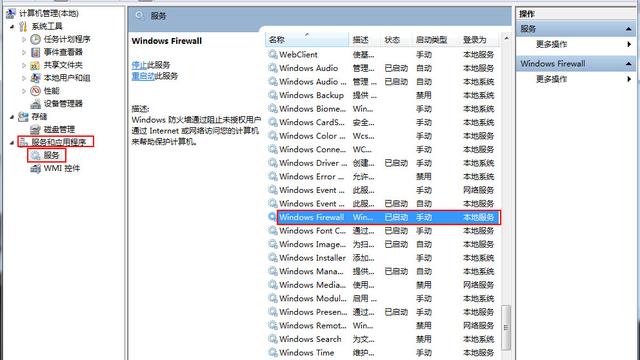This screenshot has width=640, height=360.
Task: Collapse Windows Firewall section in 操作 pane
Action: [628, 64]
